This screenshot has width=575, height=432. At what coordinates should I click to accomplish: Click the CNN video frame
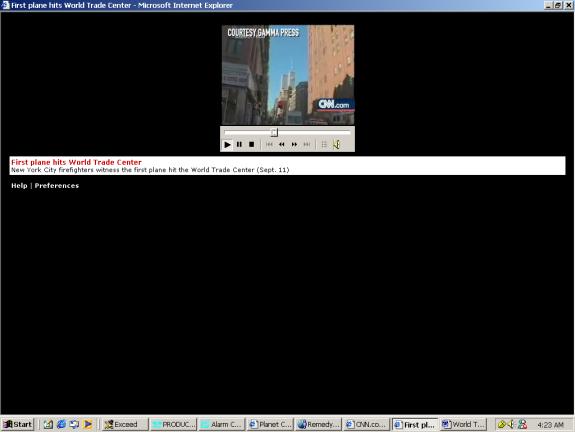pyautogui.click(x=288, y=75)
